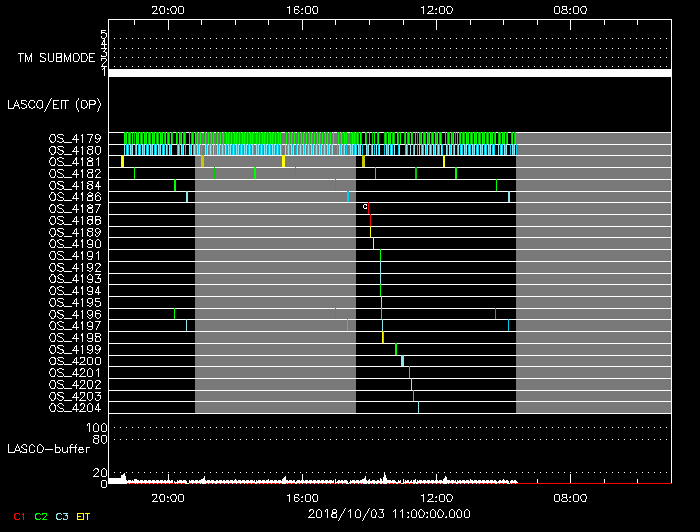This screenshot has height=532, width=700.
Task: Click the EIT legend entry
Action: point(84,516)
